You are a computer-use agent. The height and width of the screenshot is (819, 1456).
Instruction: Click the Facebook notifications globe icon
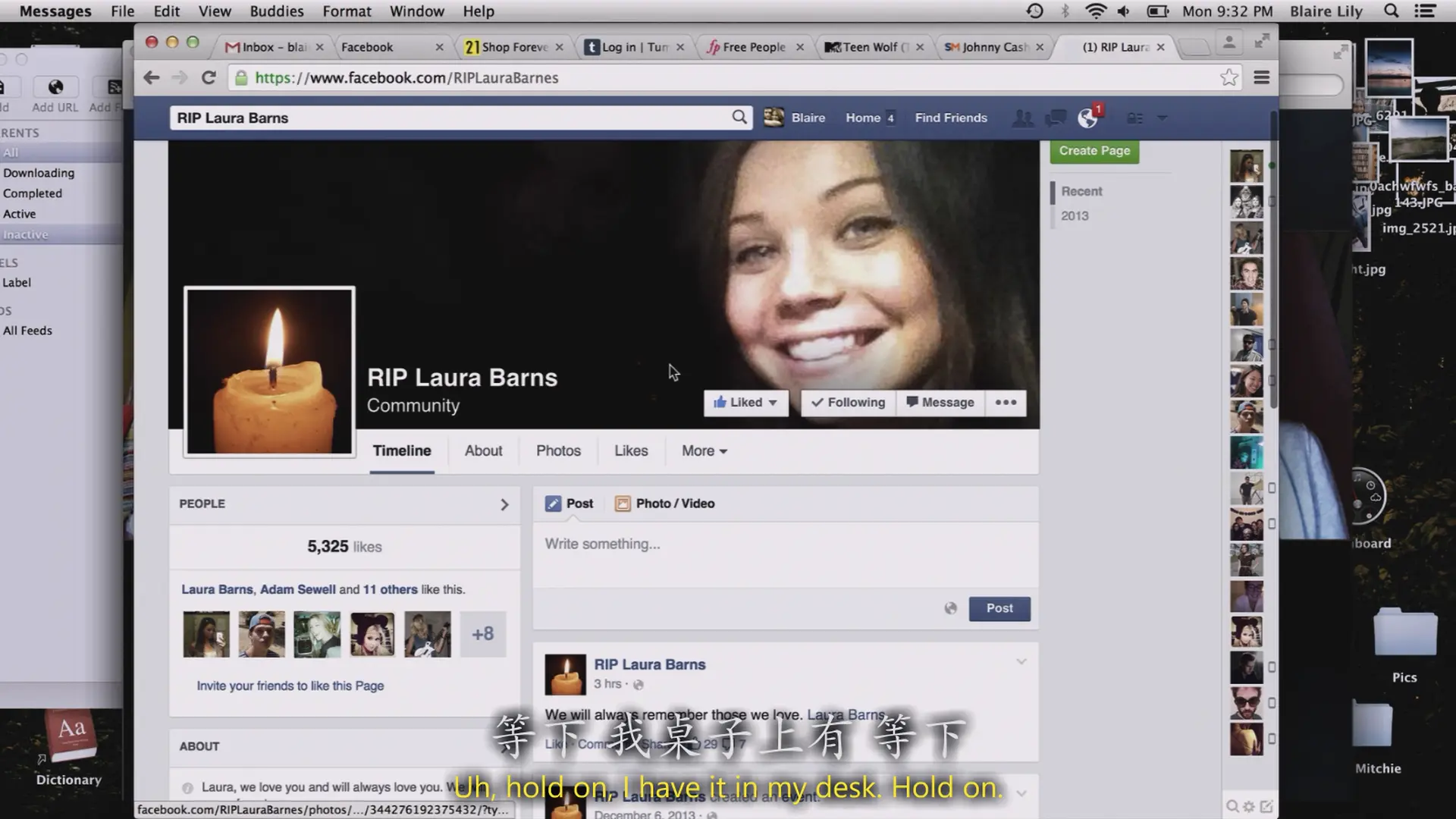1087,118
